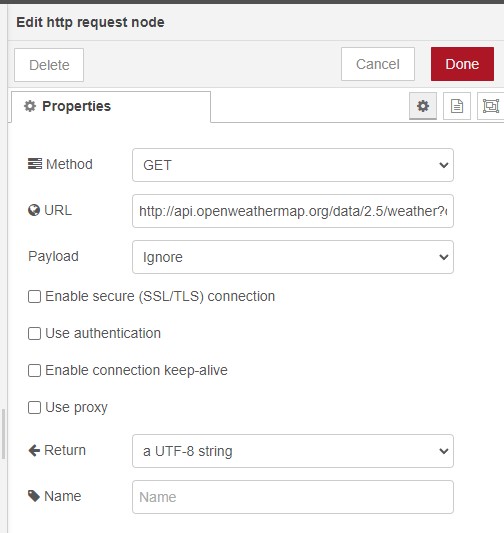
Task: Expand the Payload Ignore dropdown
Action: (x=293, y=257)
